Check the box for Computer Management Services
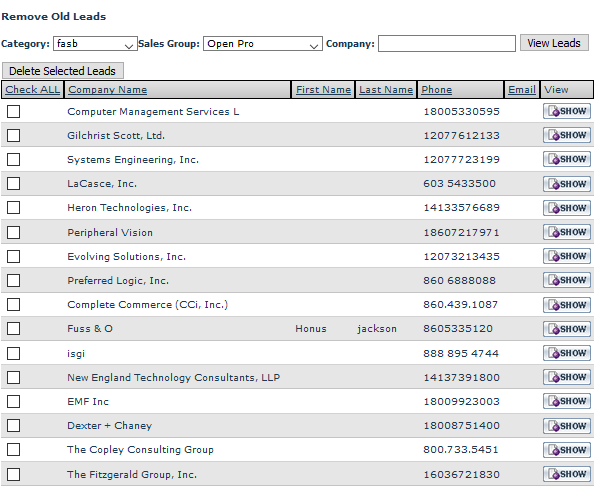 coord(14,111)
